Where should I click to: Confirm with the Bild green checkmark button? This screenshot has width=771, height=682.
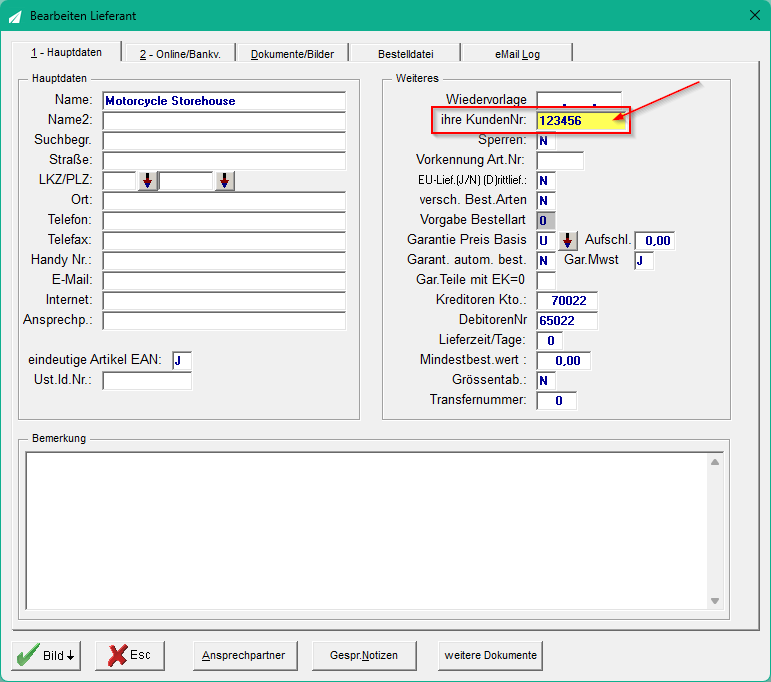point(46,655)
